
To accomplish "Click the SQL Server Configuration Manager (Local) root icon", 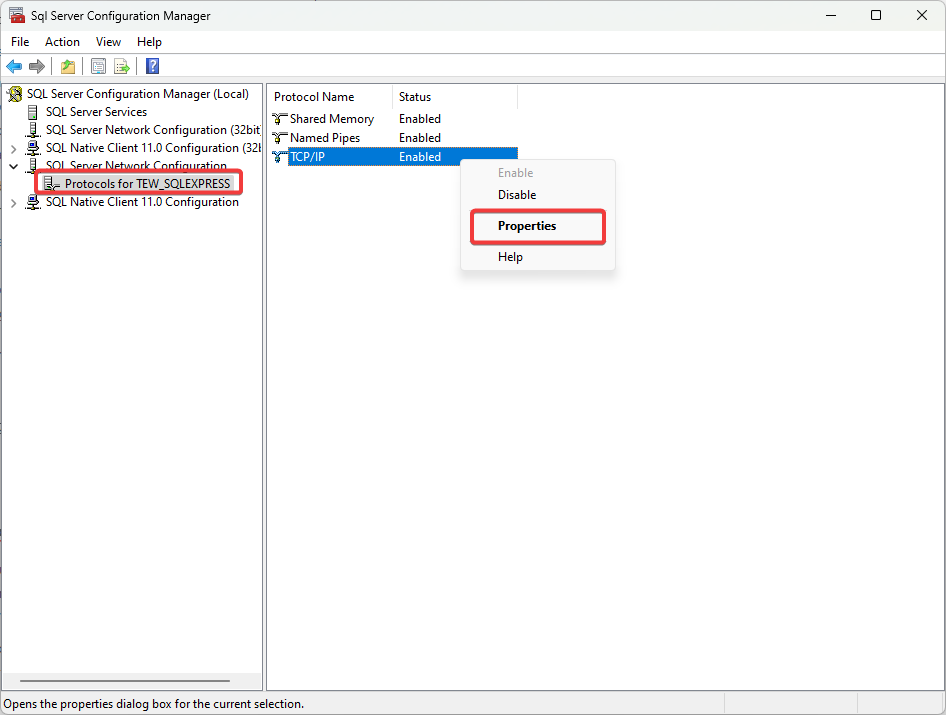I will click(14, 94).
